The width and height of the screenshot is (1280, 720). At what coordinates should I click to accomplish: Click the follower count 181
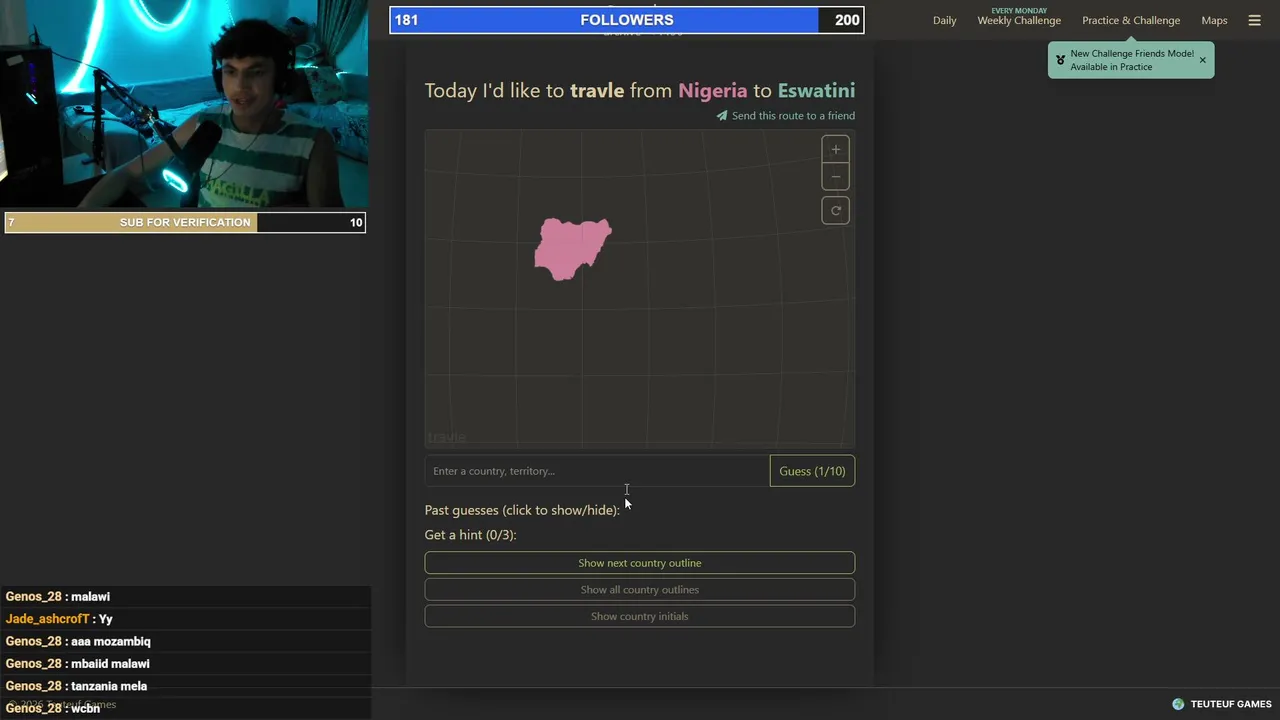406,20
